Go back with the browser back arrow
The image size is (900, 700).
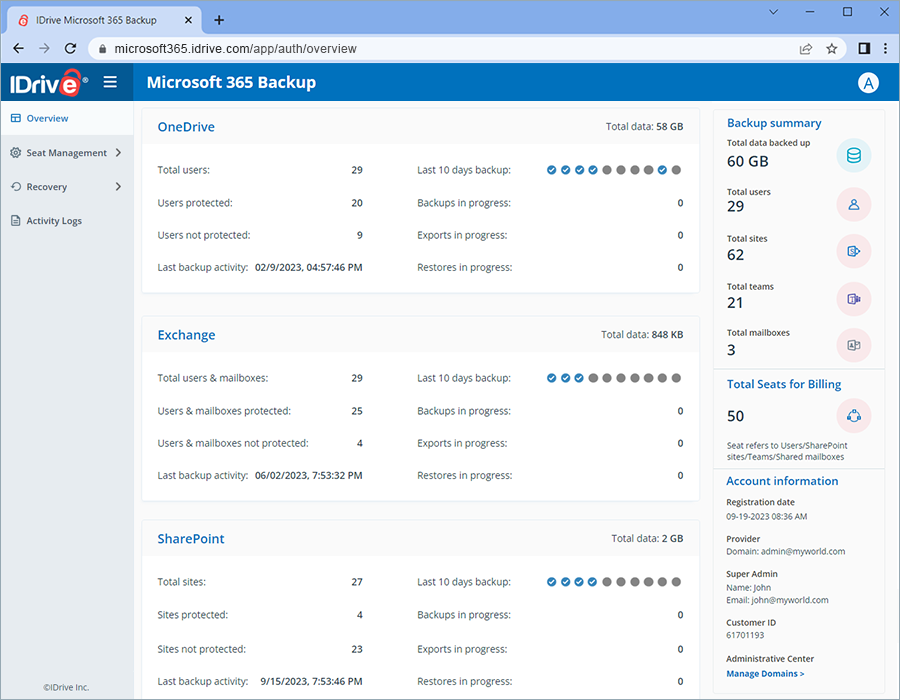point(18,49)
